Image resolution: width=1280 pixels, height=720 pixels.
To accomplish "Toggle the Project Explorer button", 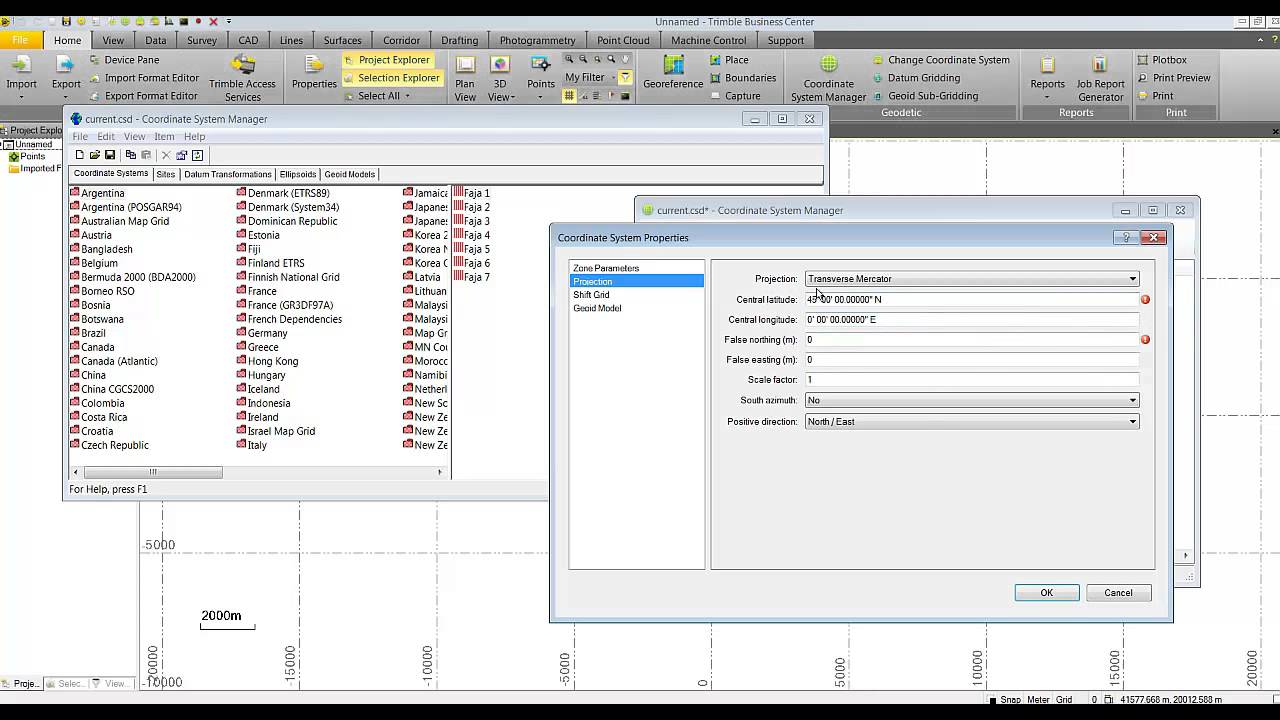I will (x=386, y=60).
